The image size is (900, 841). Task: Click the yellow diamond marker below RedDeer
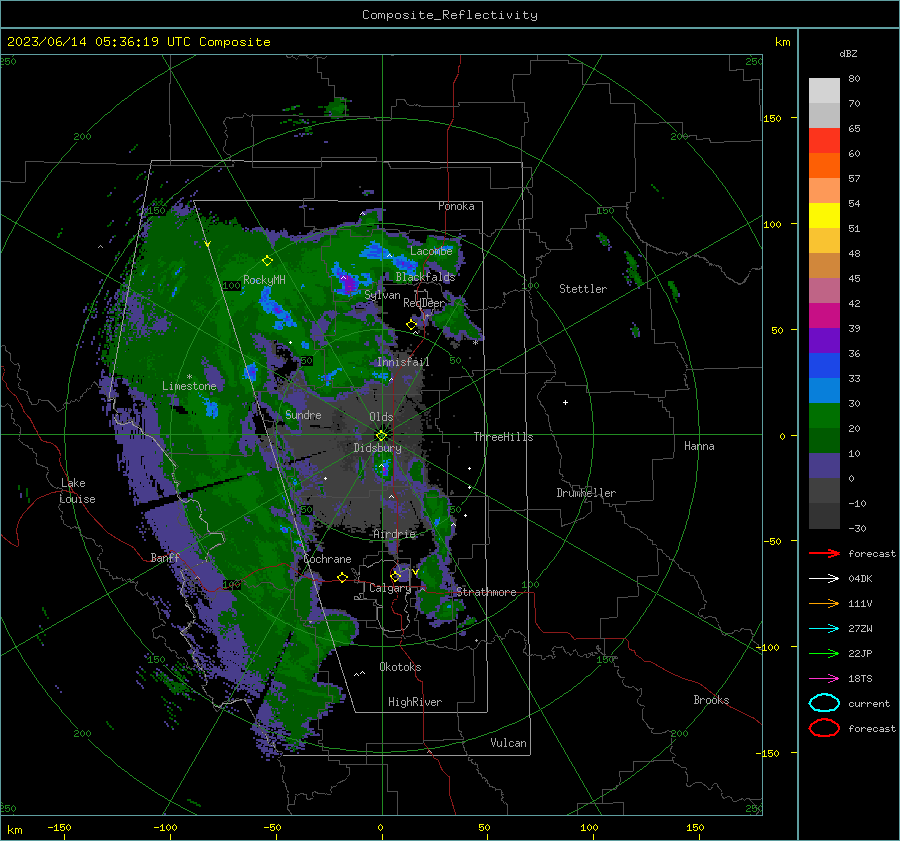coord(412,325)
